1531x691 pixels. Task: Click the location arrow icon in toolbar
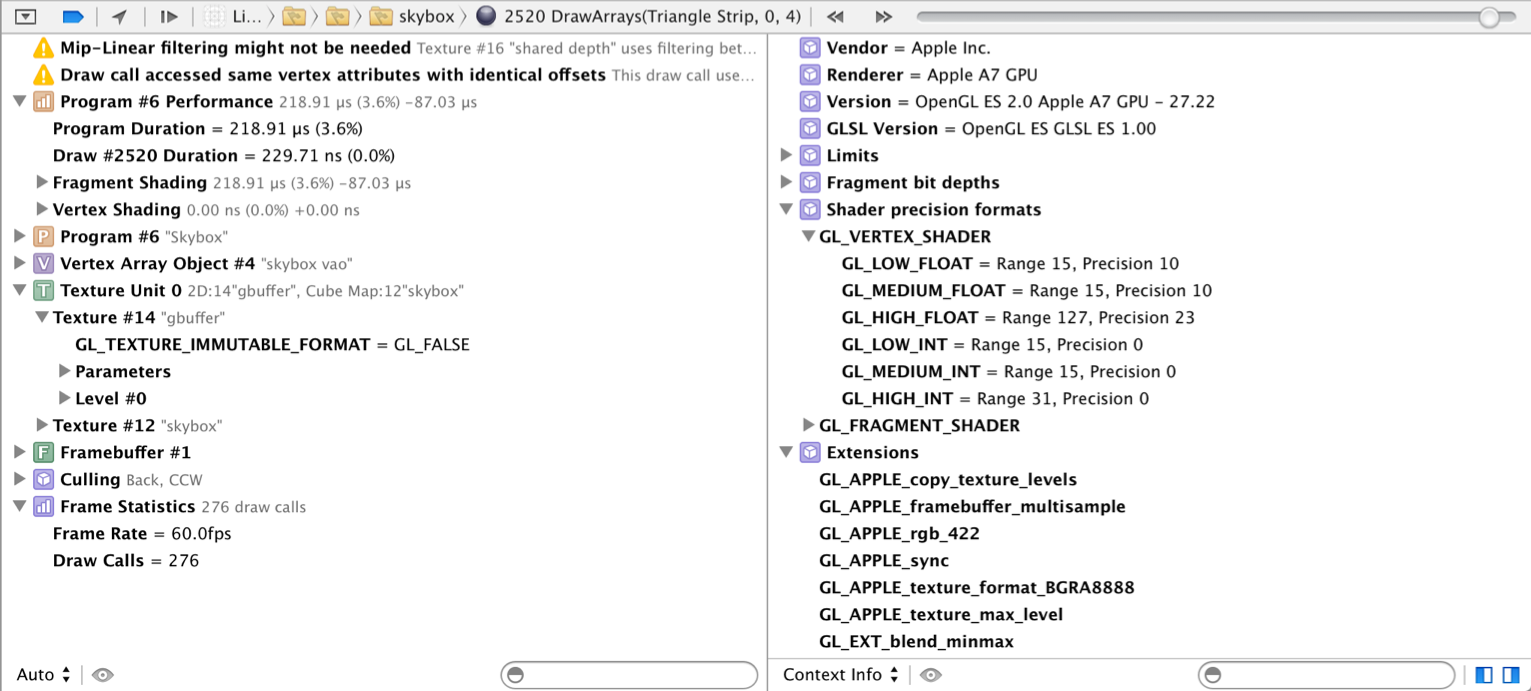[120, 16]
